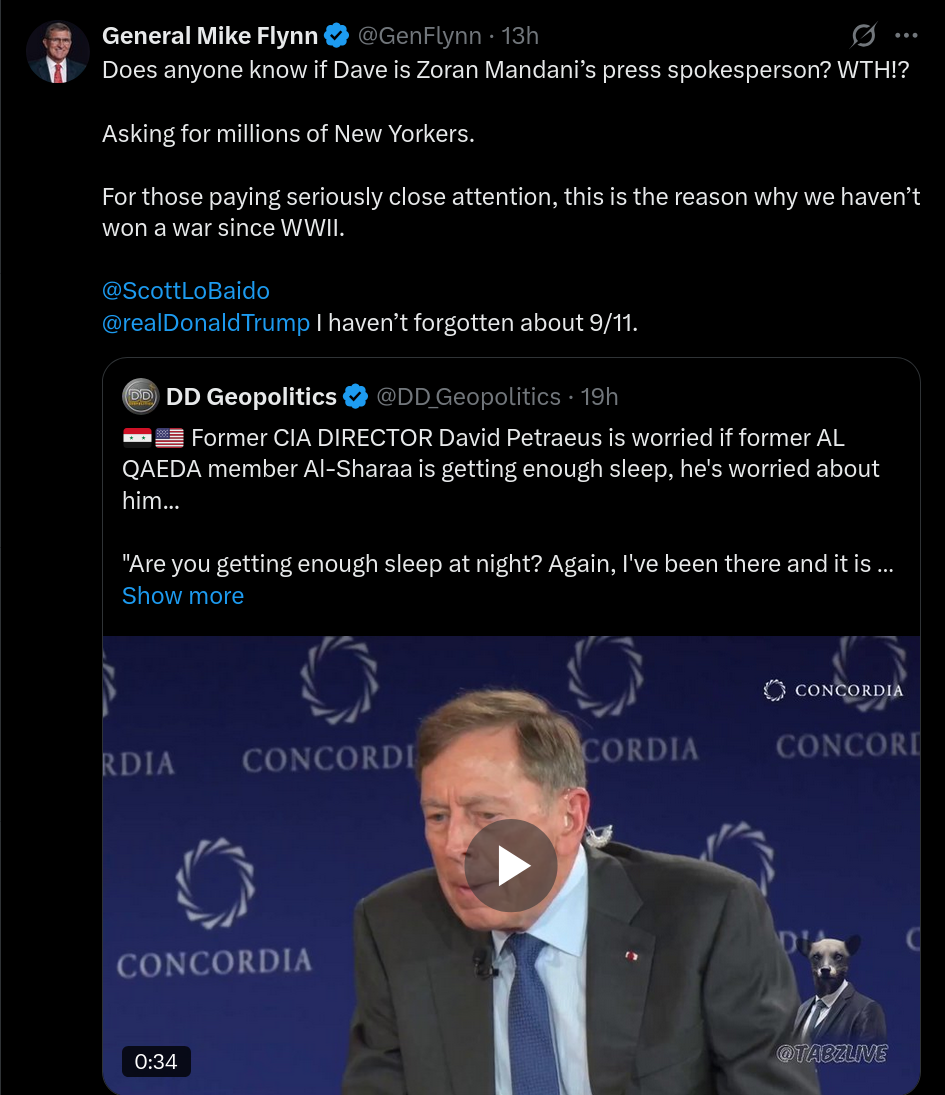Open General Mike Flynn display name
This screenshot has width=945, height=1095.
pyautogui.click(x=210, y=36)
